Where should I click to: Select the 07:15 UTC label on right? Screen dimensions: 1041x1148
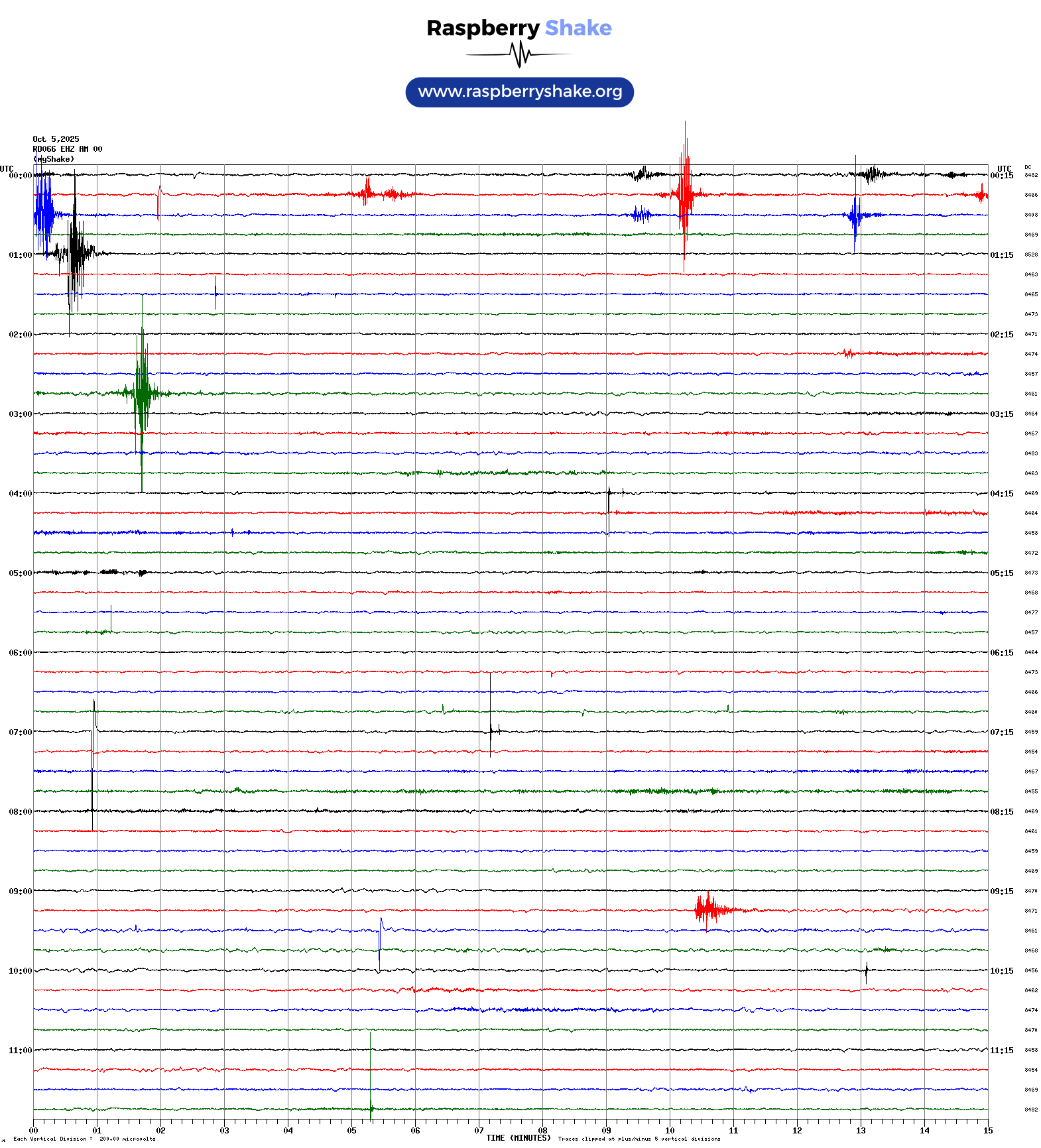click(1001, 732)
